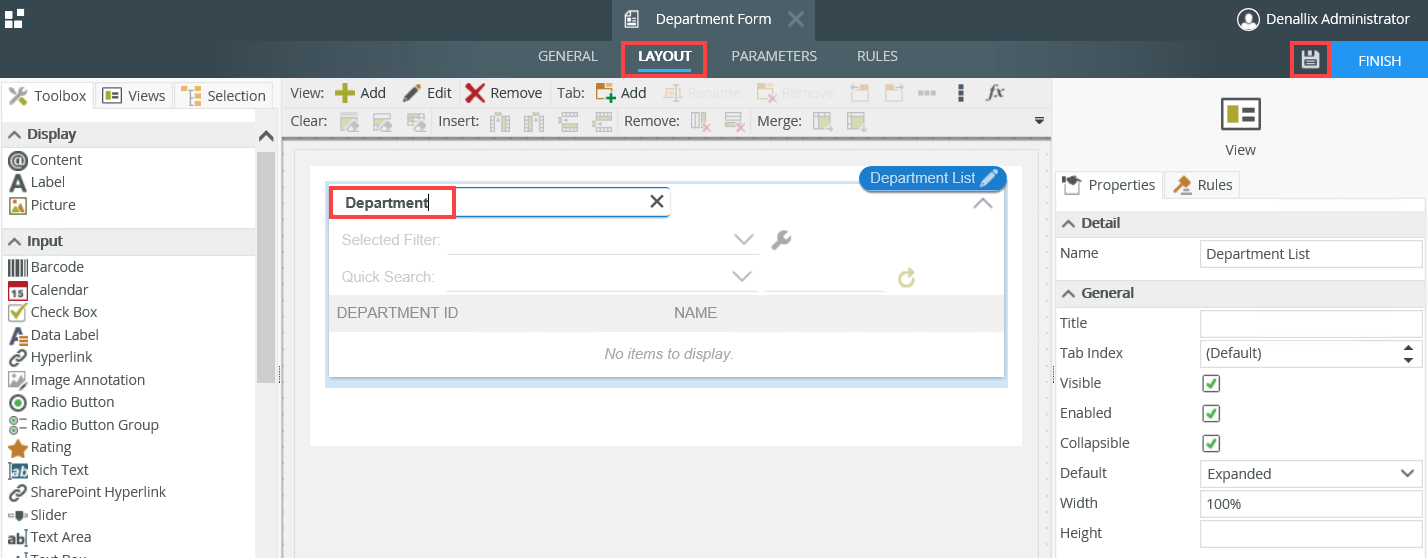Click the refresh icon near Quick Search

pyautogui.click(x=906, y=277)
